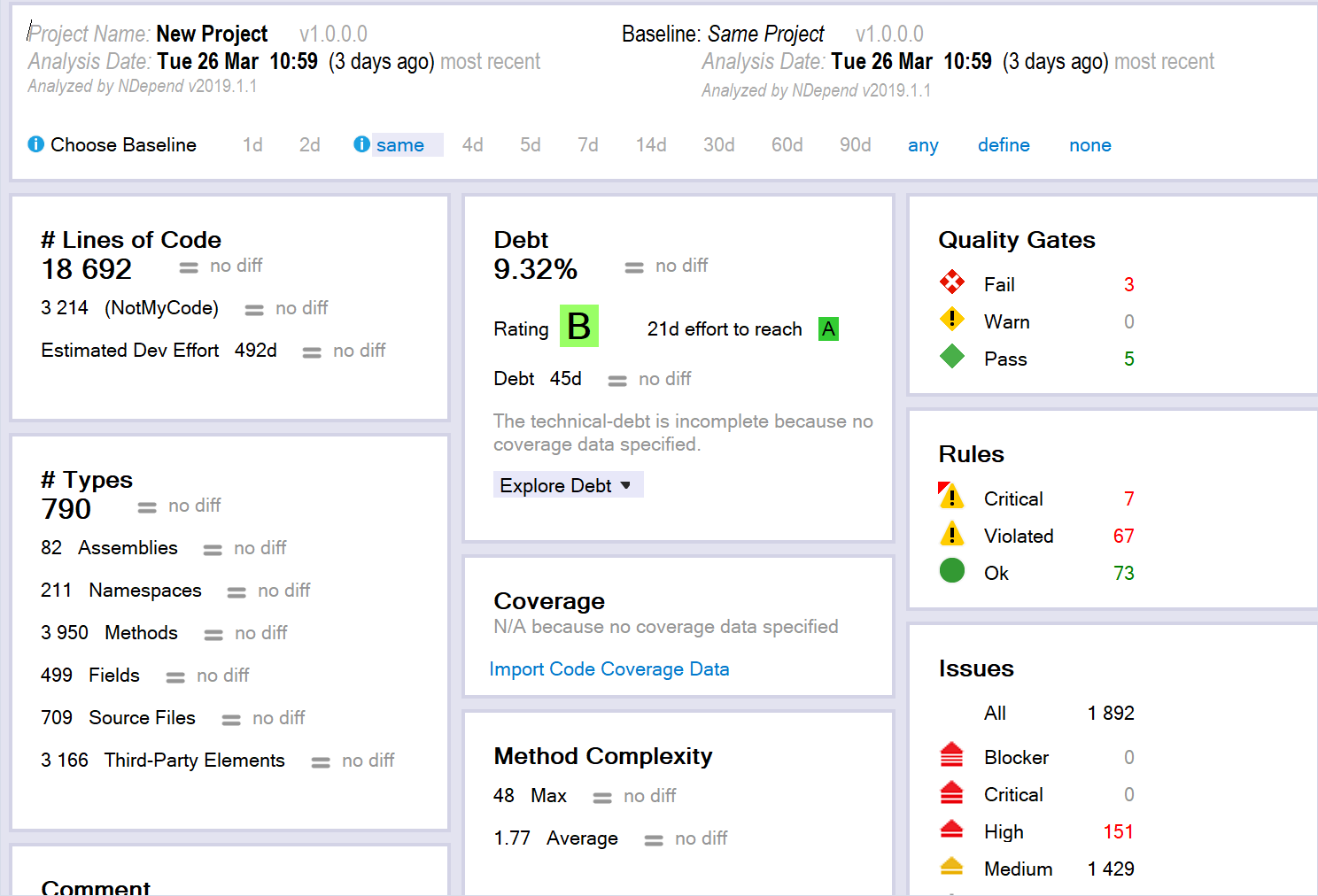Click the Warn quality gate count 0
The width and height of the screenshot is (1318, 896).
pos(1128,322)
